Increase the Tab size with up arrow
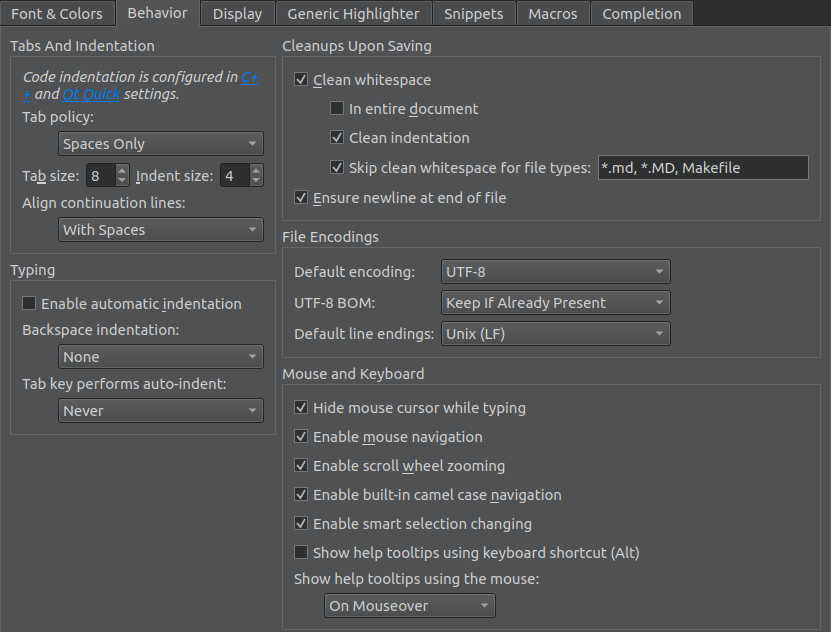 click(x=122, y=171)
